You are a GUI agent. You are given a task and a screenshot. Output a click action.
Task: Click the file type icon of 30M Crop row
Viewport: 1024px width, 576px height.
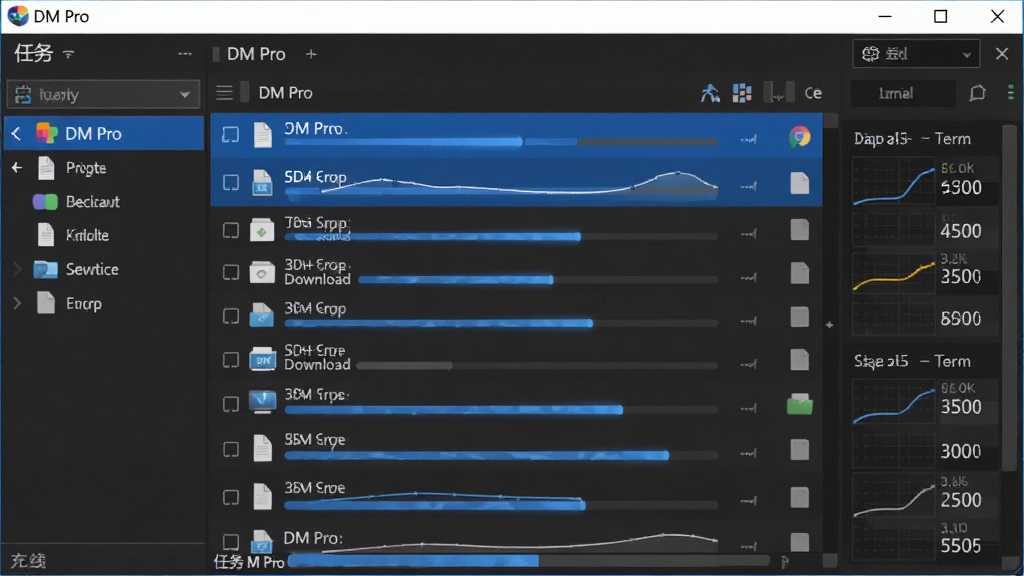click(x=262, y=315)
